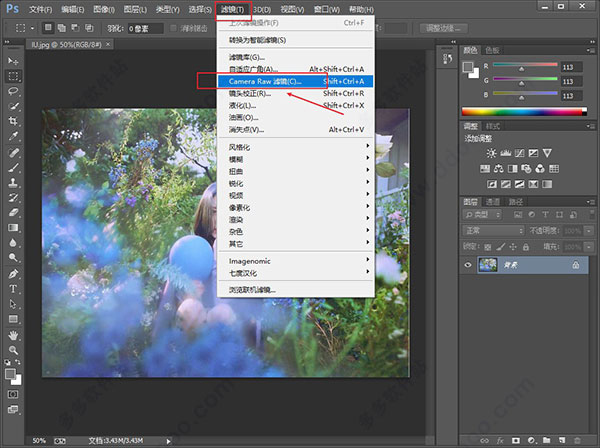This screenshot has width=600, height=448.
Task: Open tool preset picker dropdown arrow
Action: click(32, 28)
